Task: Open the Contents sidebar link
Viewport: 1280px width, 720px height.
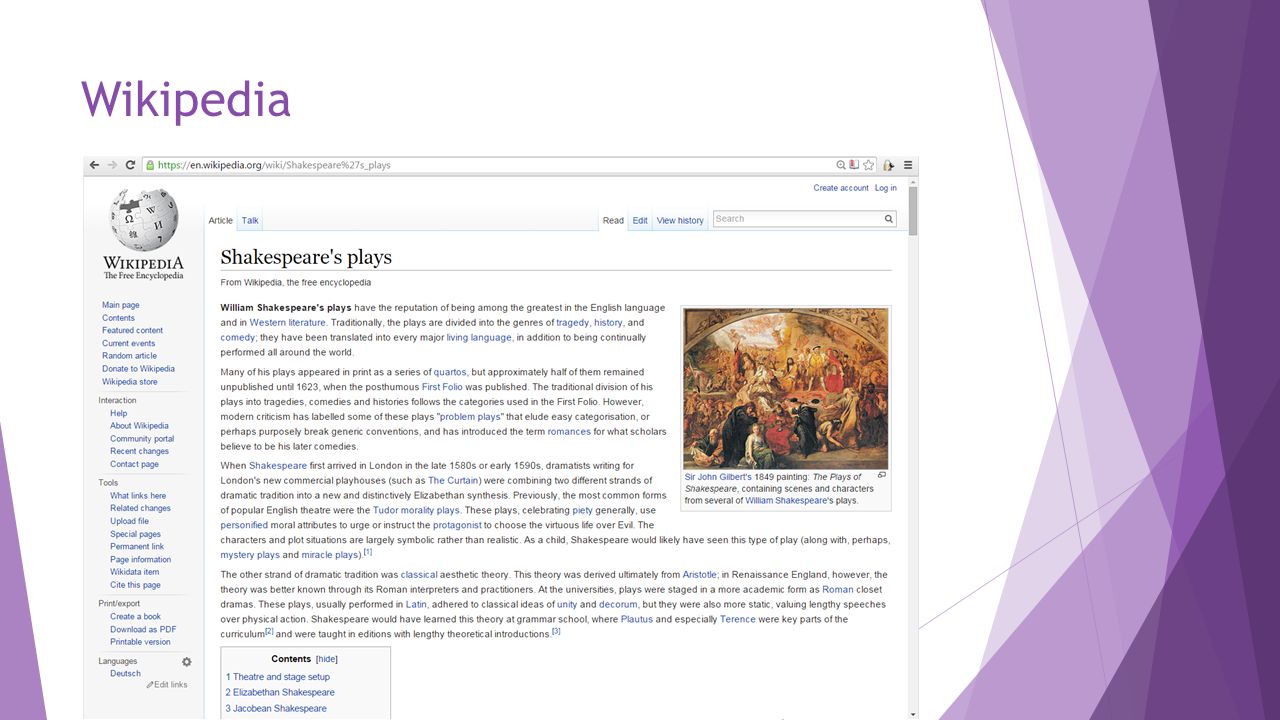Action: [x=118, y=318]
